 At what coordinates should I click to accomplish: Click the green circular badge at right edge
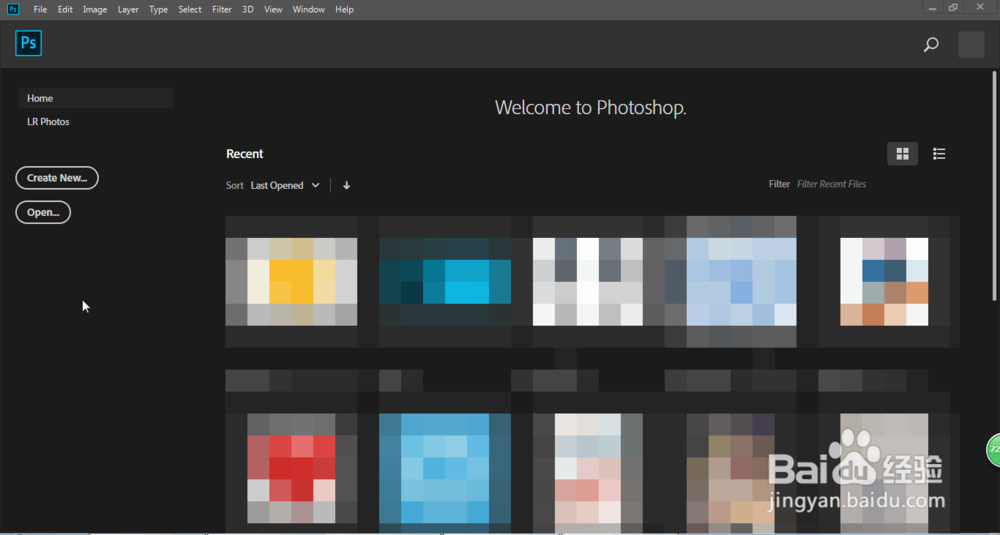click(994, 450)
